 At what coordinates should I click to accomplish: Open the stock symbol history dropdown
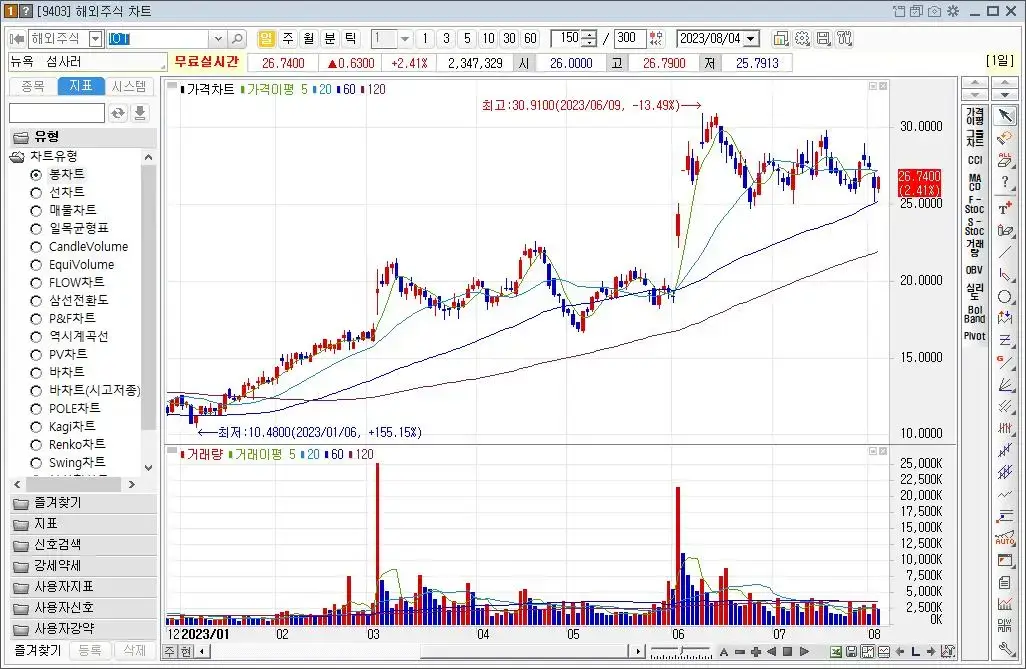click(219, 39)
